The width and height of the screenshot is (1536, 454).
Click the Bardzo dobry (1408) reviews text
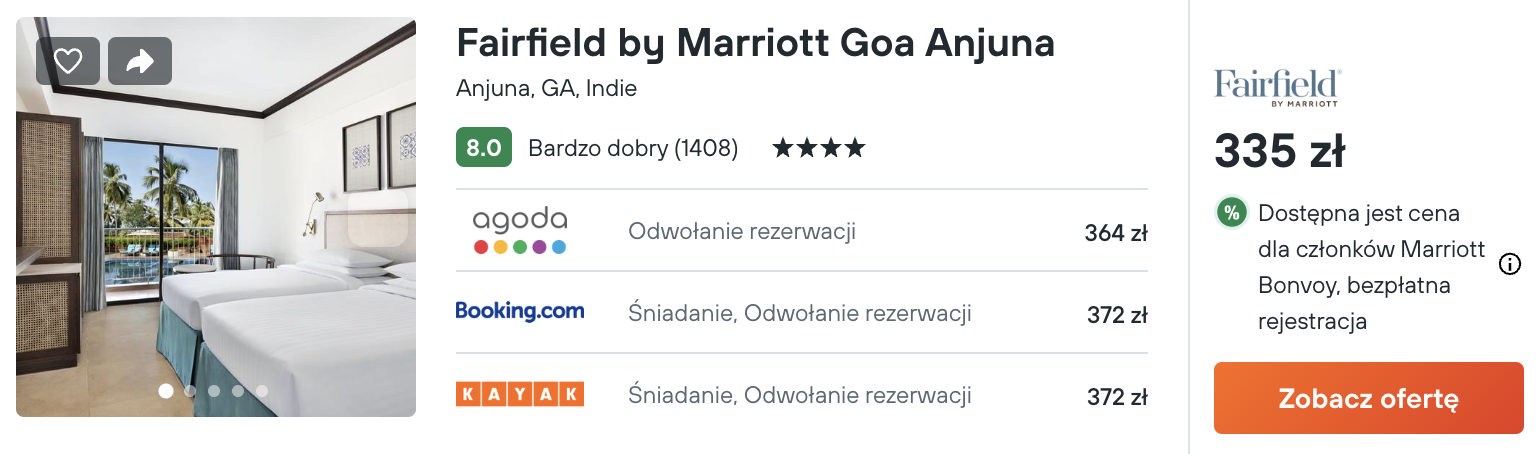633,149
